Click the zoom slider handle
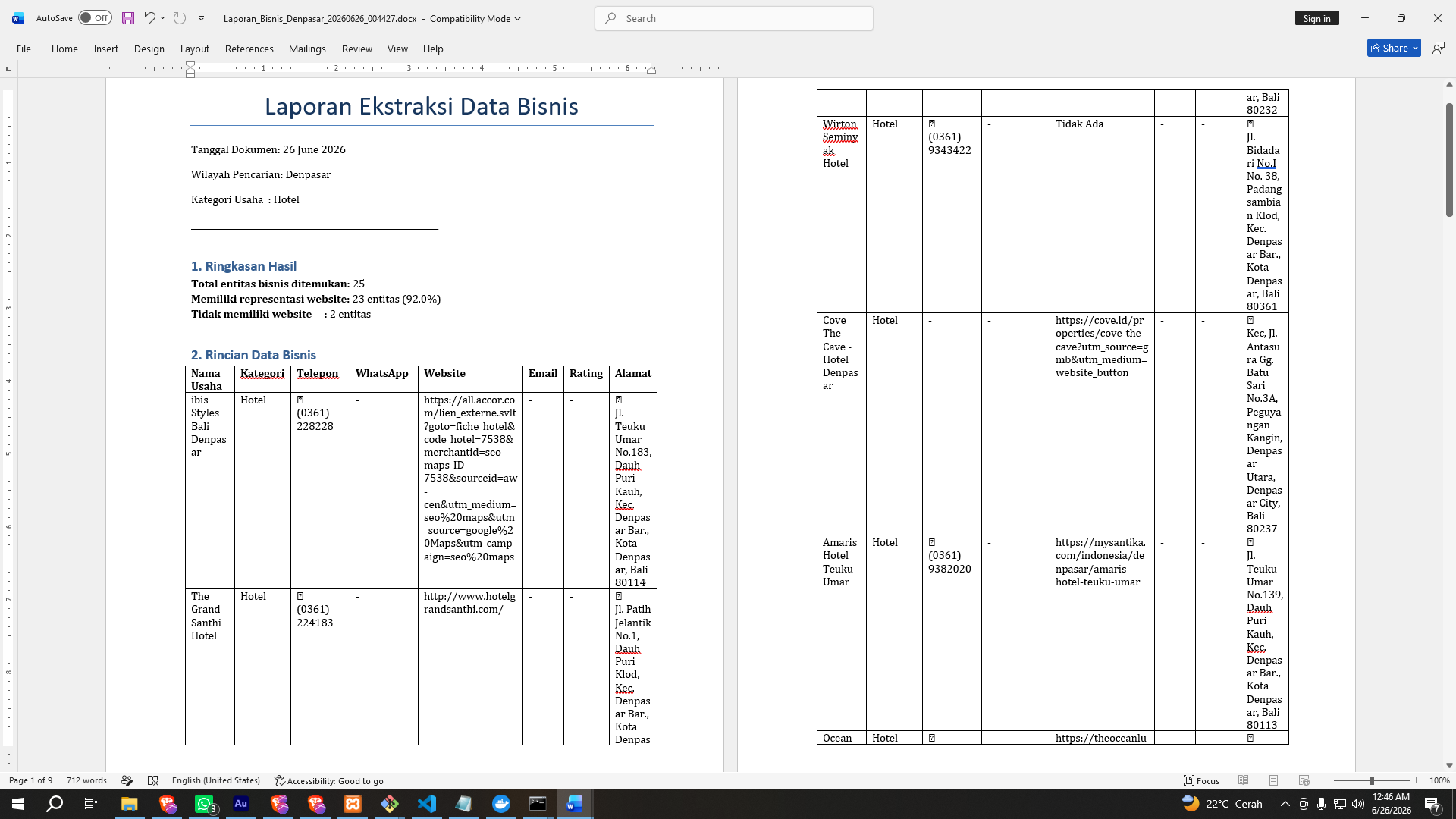1456x819 pixels. click(x=1372, y=780)
